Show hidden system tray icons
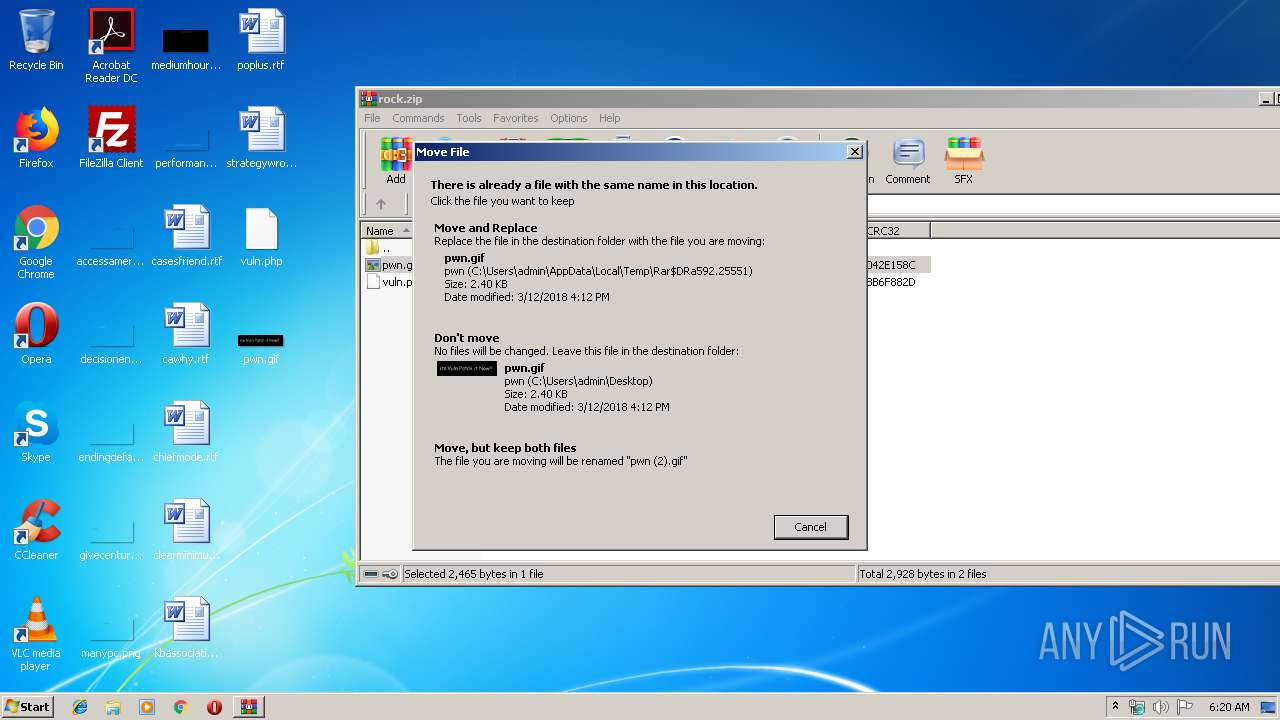The image size is (1280, 720). 1115,707
